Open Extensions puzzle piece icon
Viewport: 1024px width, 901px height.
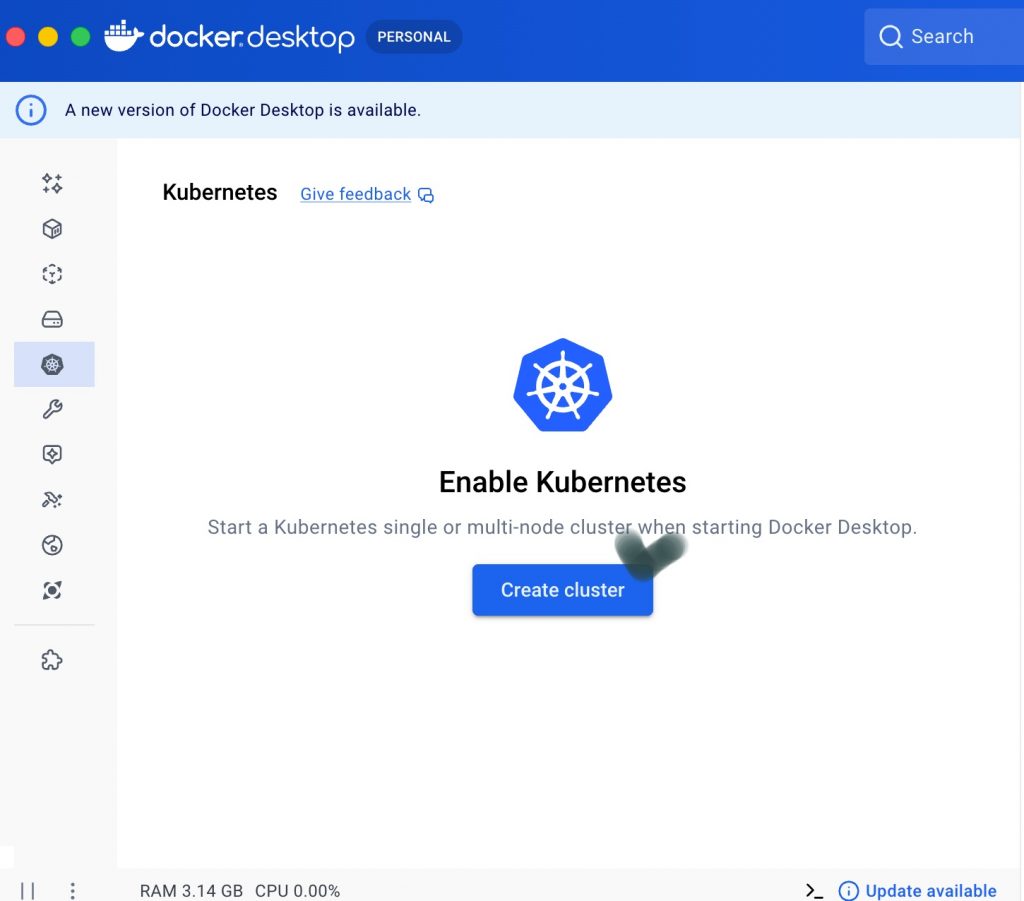tap(52, 660)
